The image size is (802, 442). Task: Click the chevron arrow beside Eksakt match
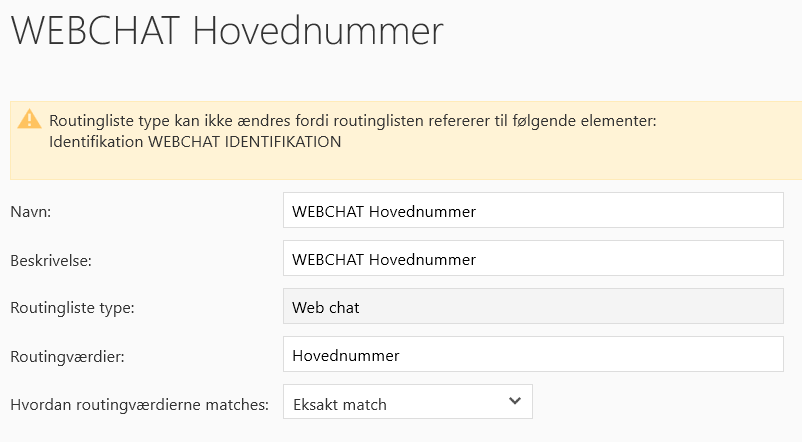coord(514,401)
